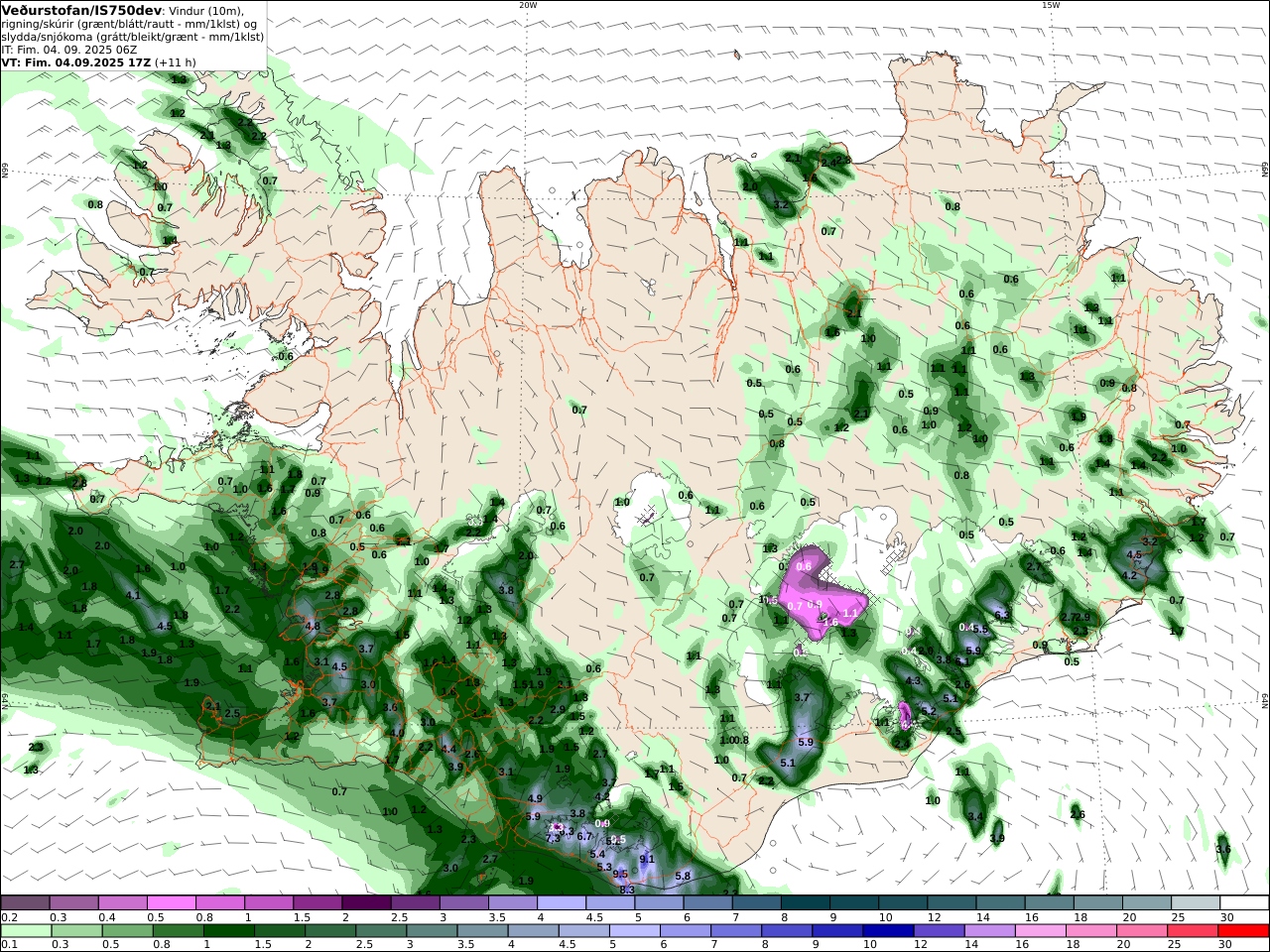Click the 15W longitude label
Image resolution: width=1270 pixels, height=952 pixels.
click(x=1051, y=5)
